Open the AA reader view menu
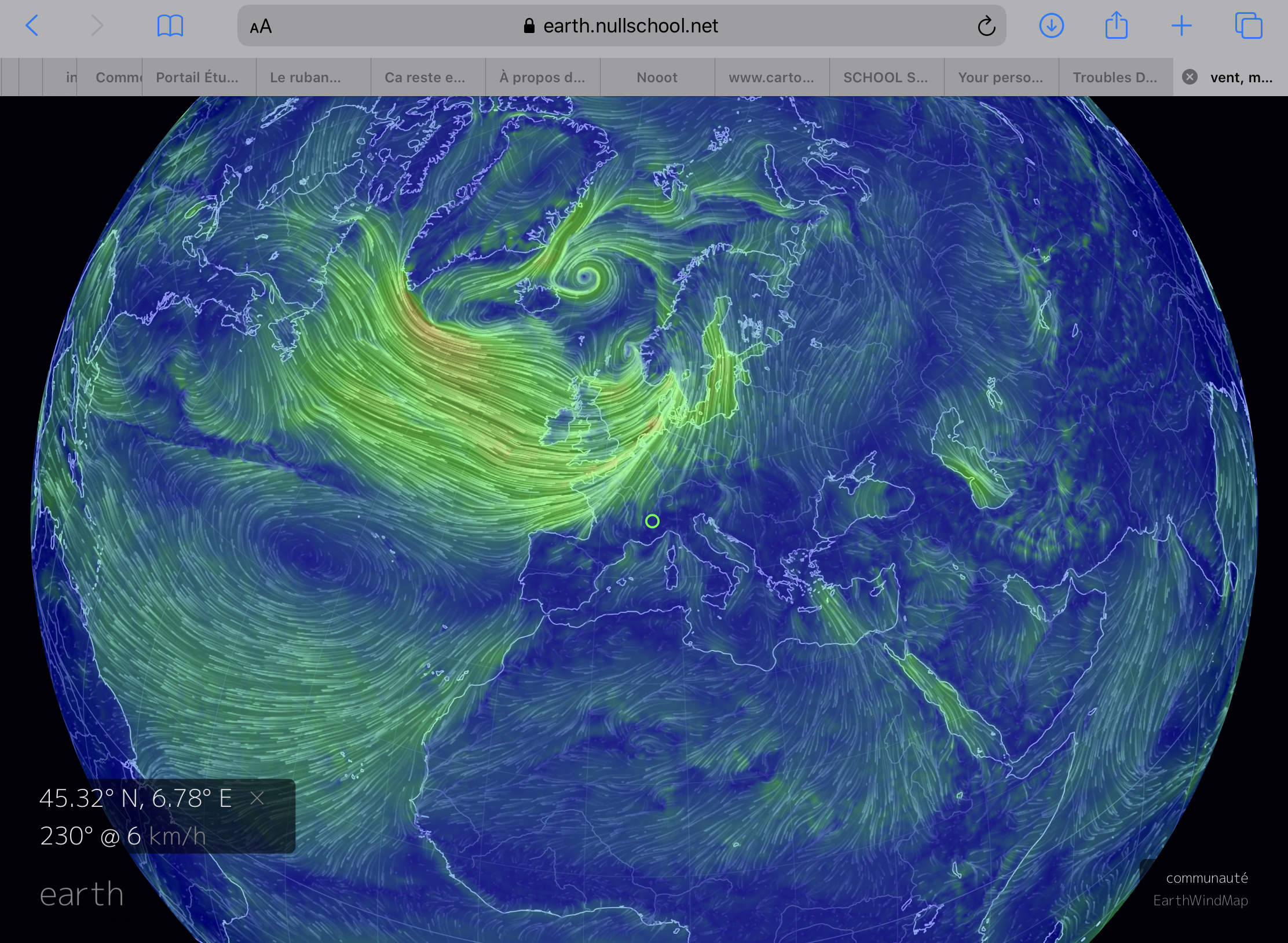This screenshot has height=943, width=1288. point(261,27)
